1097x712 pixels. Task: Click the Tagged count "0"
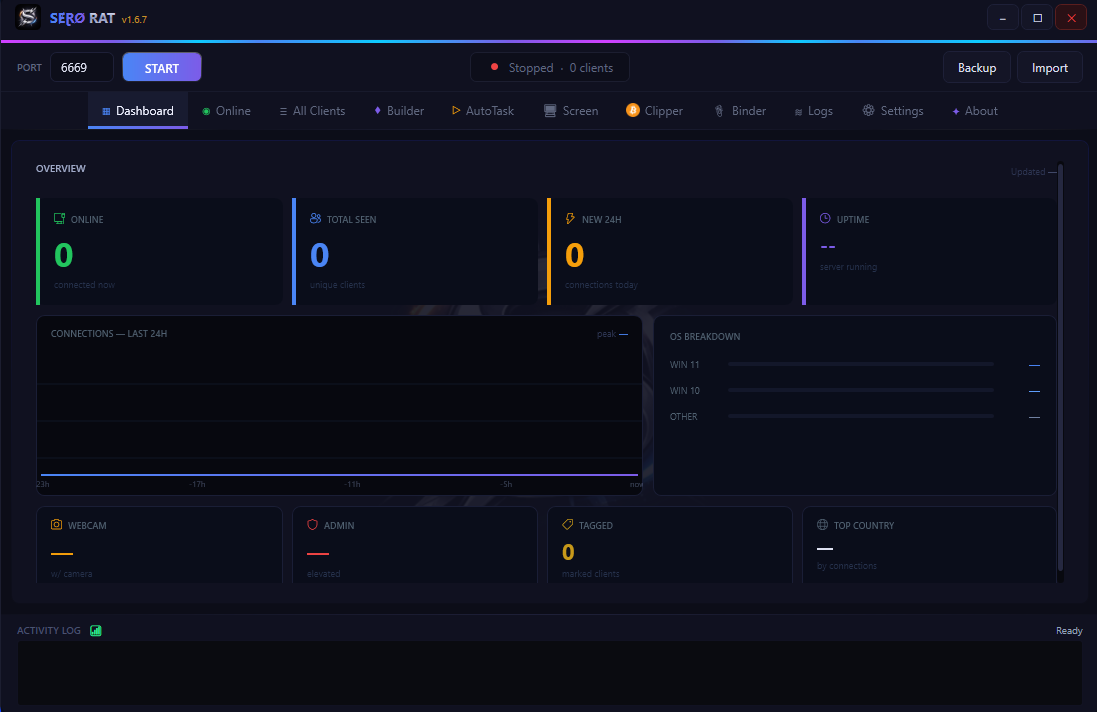(568, 553)
